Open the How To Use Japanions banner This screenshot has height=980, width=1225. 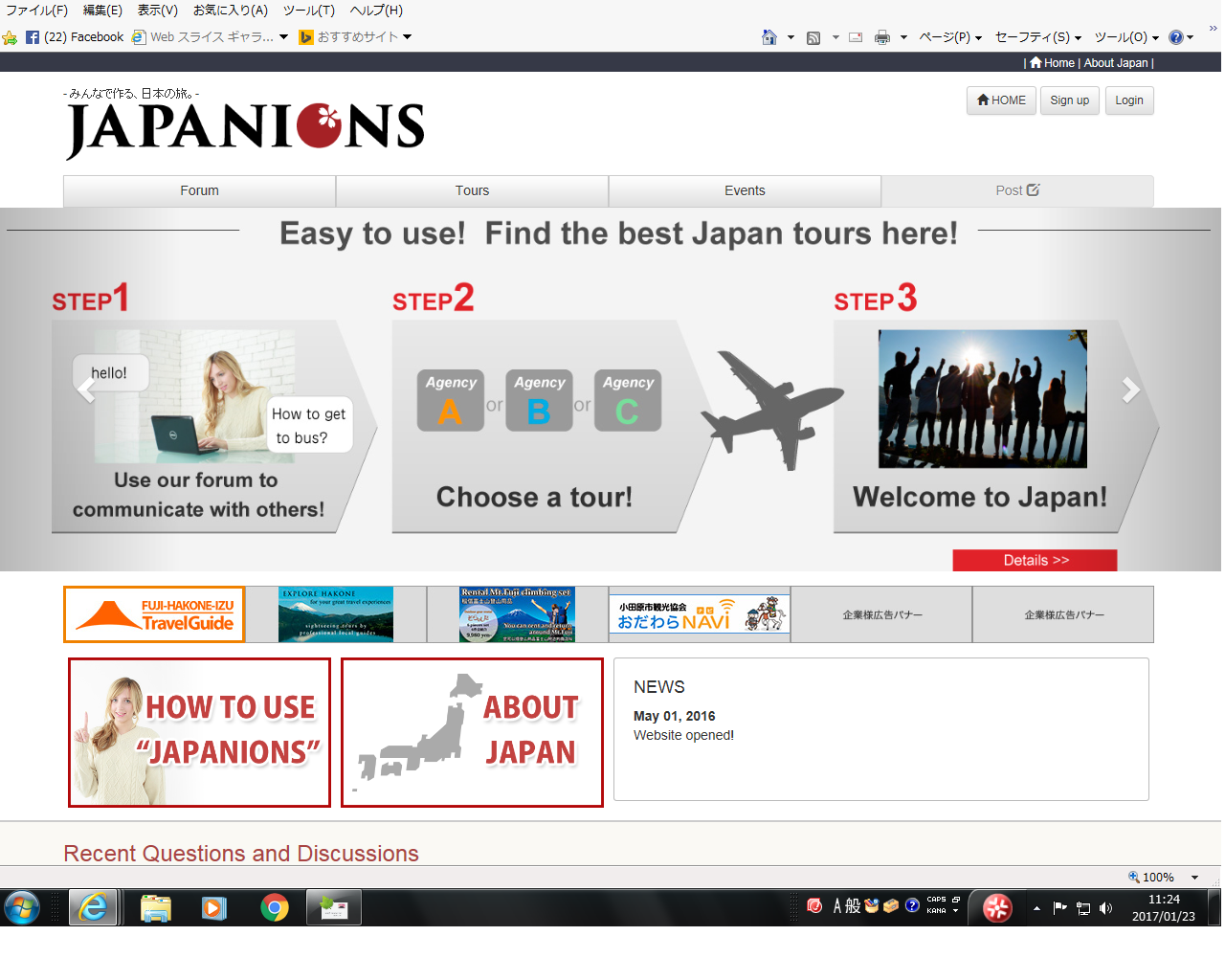[x=199, y=733]
